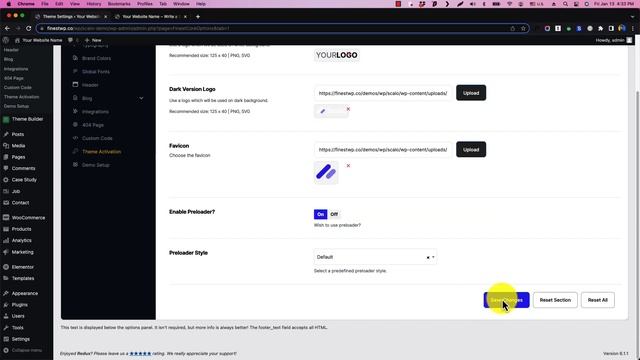Click the Reset All button
Viewport: 640px width, 360px height.
click(598, 300)
